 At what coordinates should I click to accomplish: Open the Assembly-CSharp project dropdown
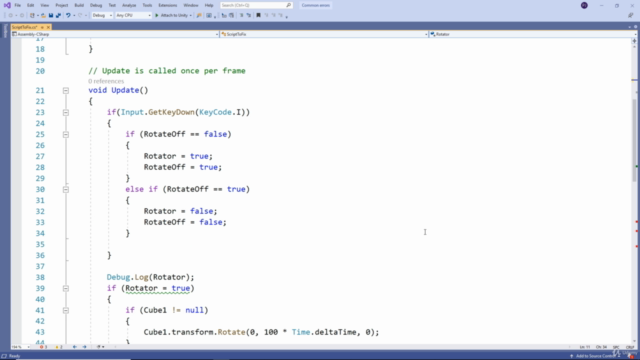point(116,34)
